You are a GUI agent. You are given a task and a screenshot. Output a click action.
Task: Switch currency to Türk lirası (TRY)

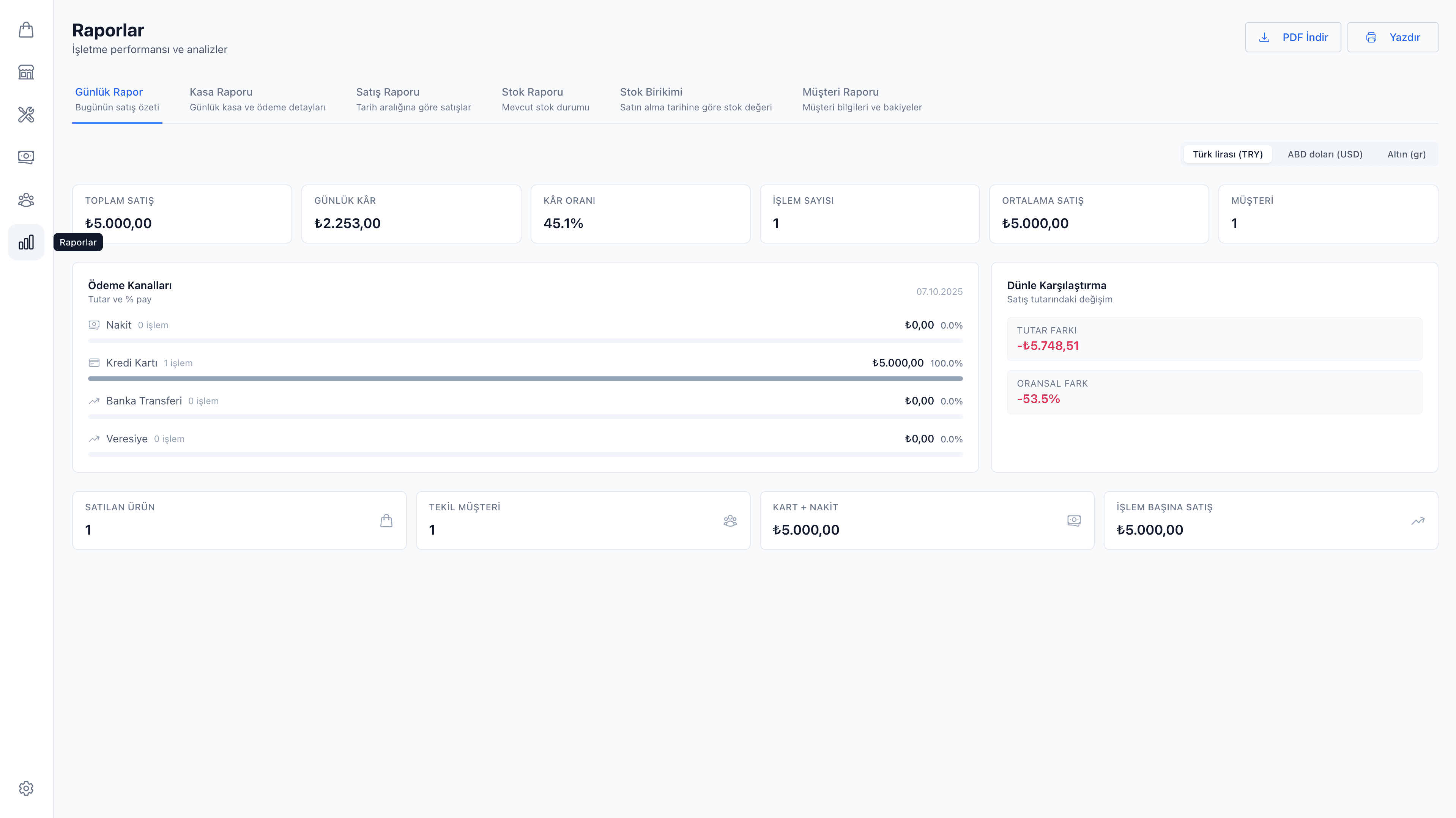pos(1227,154)
